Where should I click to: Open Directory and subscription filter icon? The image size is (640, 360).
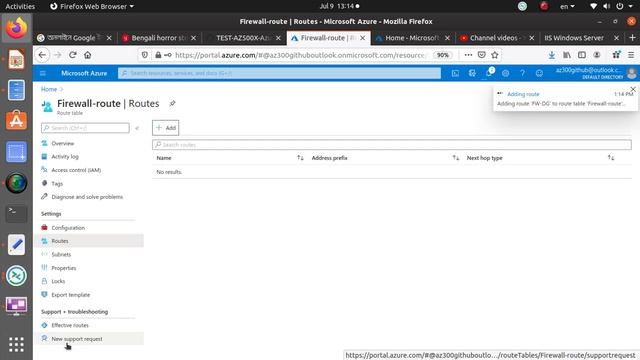(x=472, y=73)
